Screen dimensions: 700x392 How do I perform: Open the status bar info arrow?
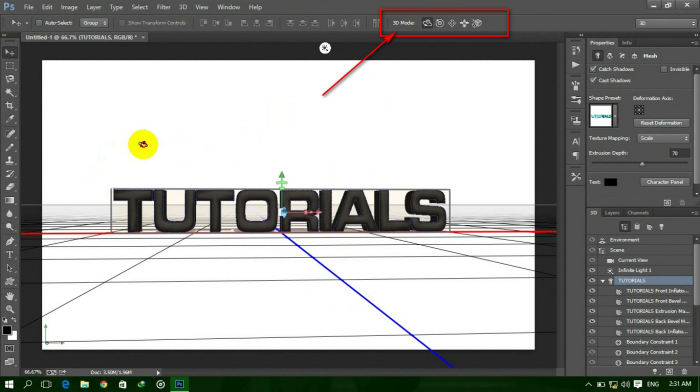158,372
